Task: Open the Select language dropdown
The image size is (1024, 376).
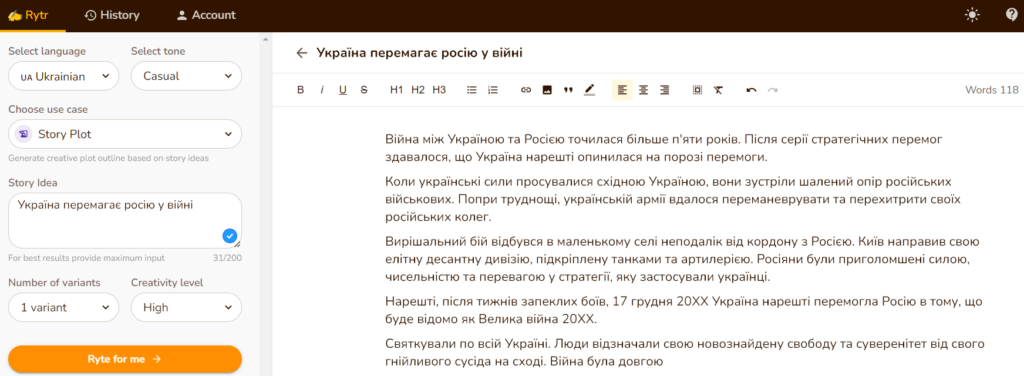Action: 63,76
